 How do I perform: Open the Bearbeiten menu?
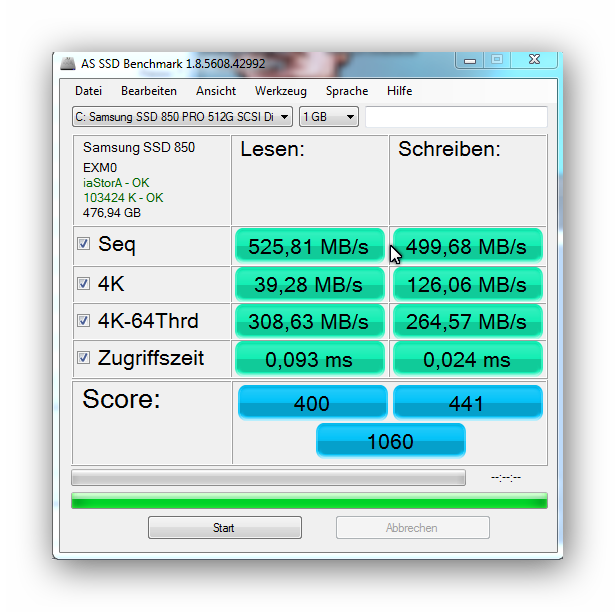[x=149, y=91]
